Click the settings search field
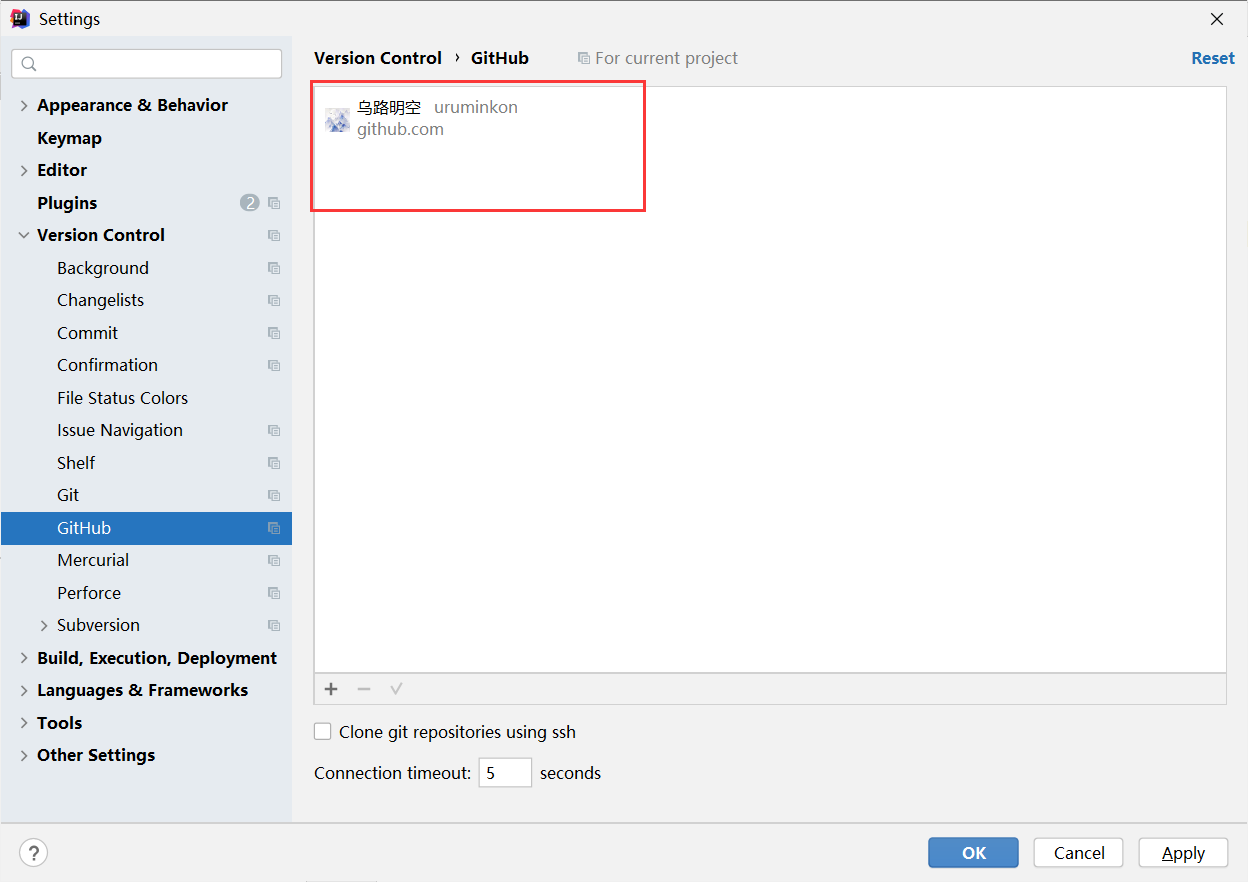Image resolution: width=1248 pixels, height=882 pixels. (x=147, y=64)
